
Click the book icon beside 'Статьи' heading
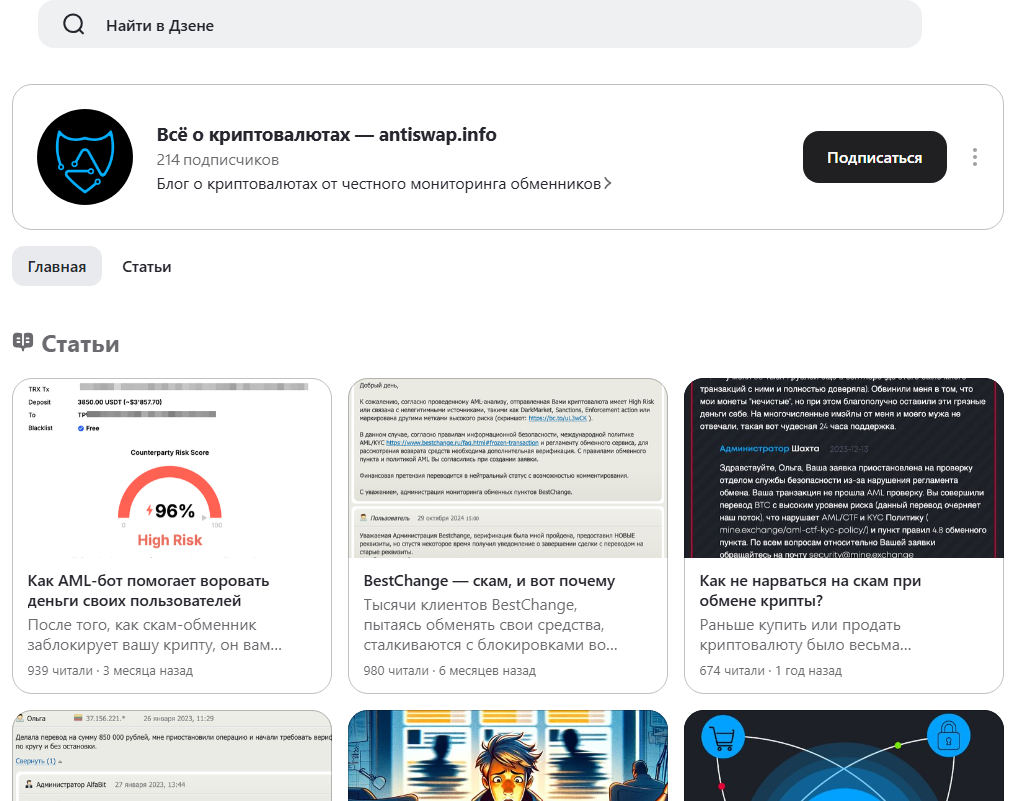click(x=23, y=342)
